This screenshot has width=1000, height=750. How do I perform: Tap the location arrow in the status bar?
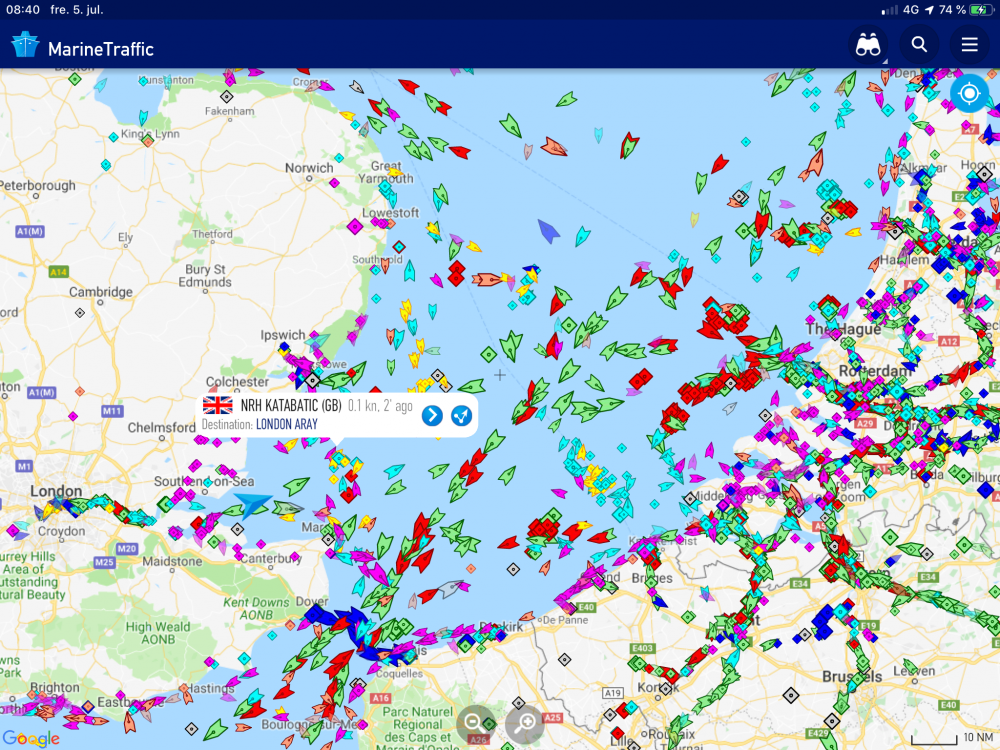[929, 10]
